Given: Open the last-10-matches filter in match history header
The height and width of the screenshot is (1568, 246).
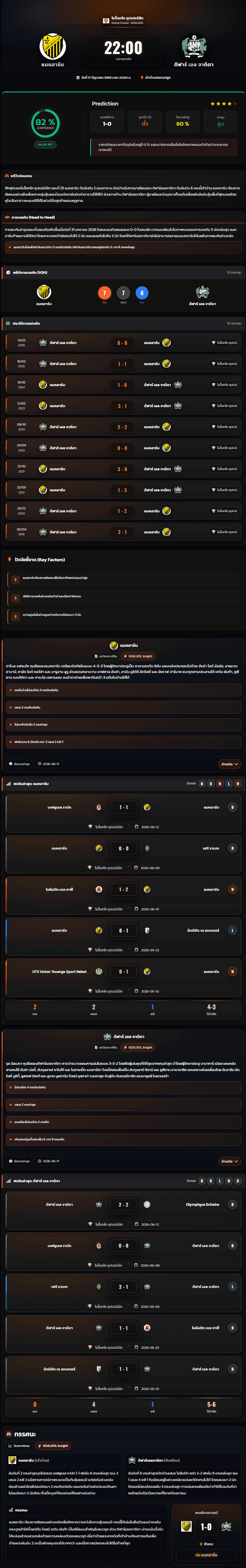Looking at the screenshot, I should [234, 323].
